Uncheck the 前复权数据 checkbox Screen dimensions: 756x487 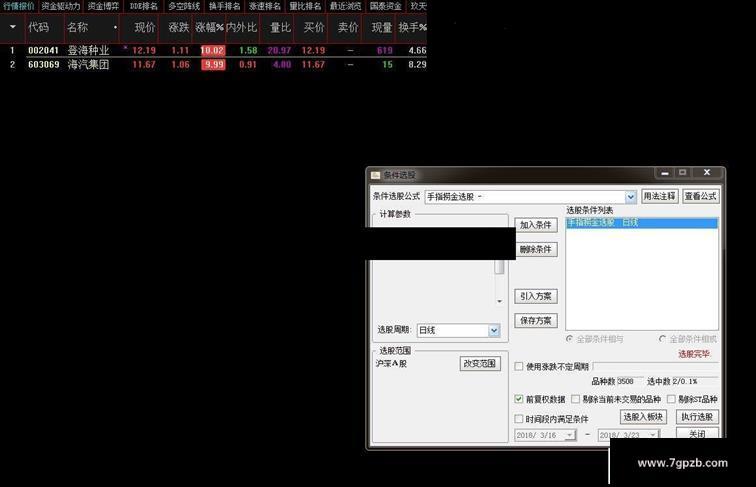pos(519,399)
